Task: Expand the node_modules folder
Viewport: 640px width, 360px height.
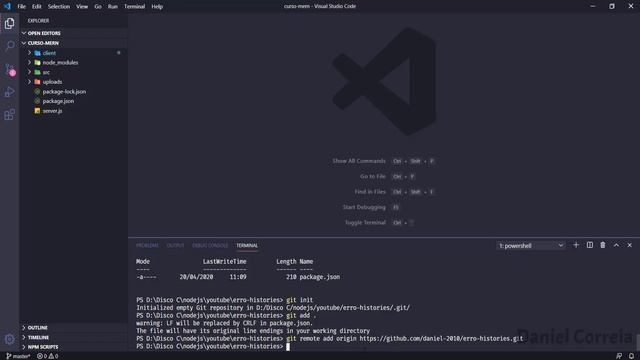Action: click(x=60, y=62)
